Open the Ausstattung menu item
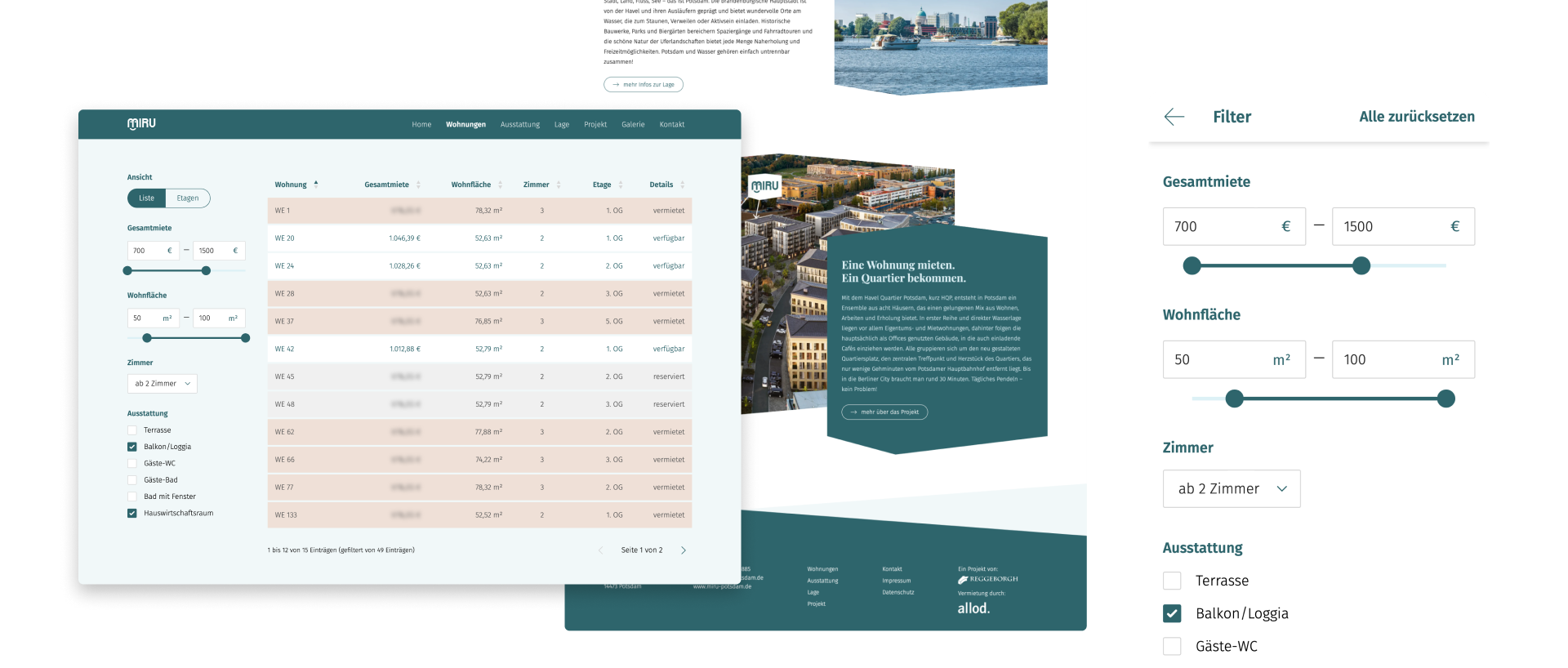Viewport: 1568px width, 668px height. point(520,125)
